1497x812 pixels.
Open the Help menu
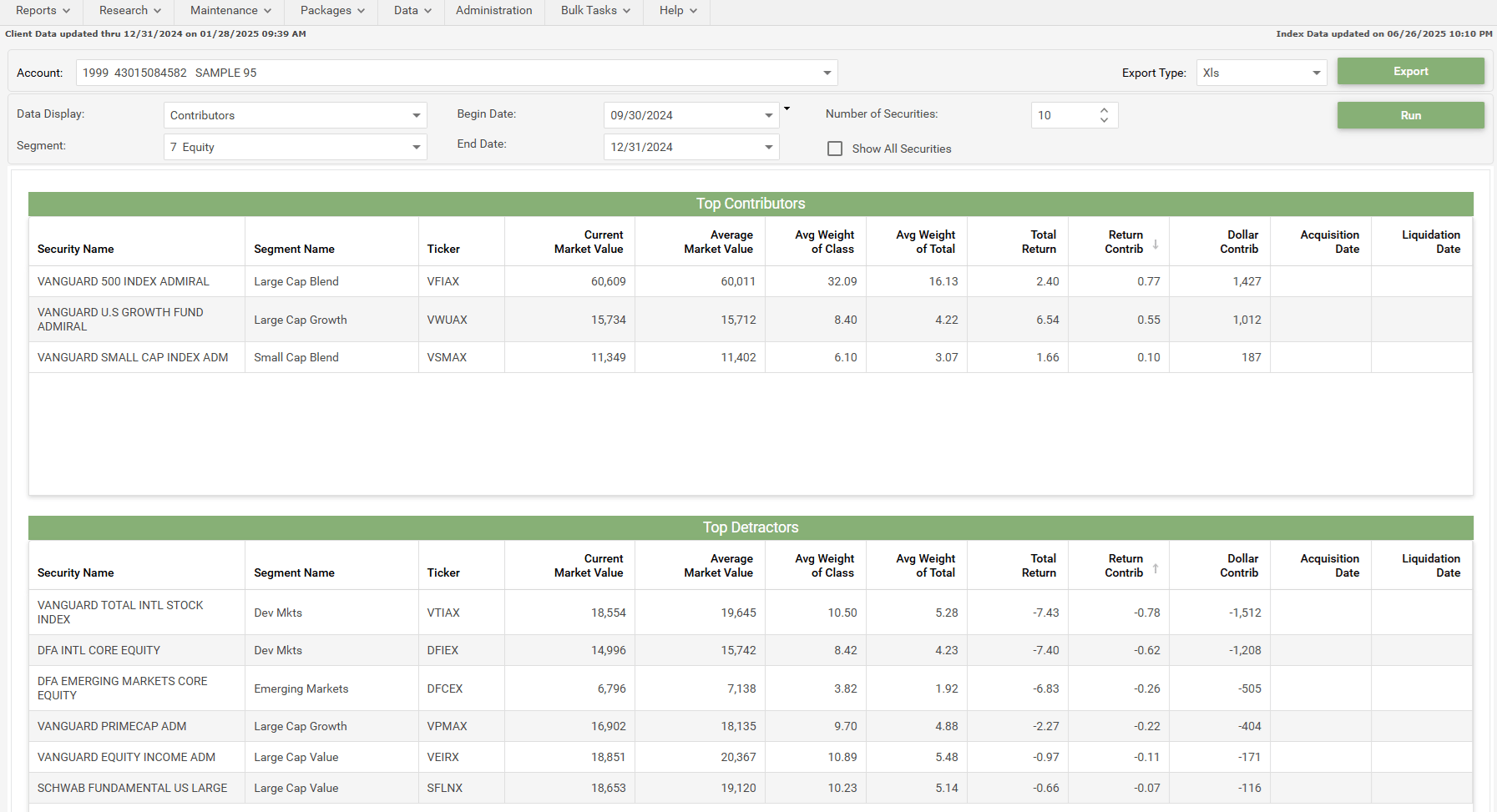pos(678,11)
